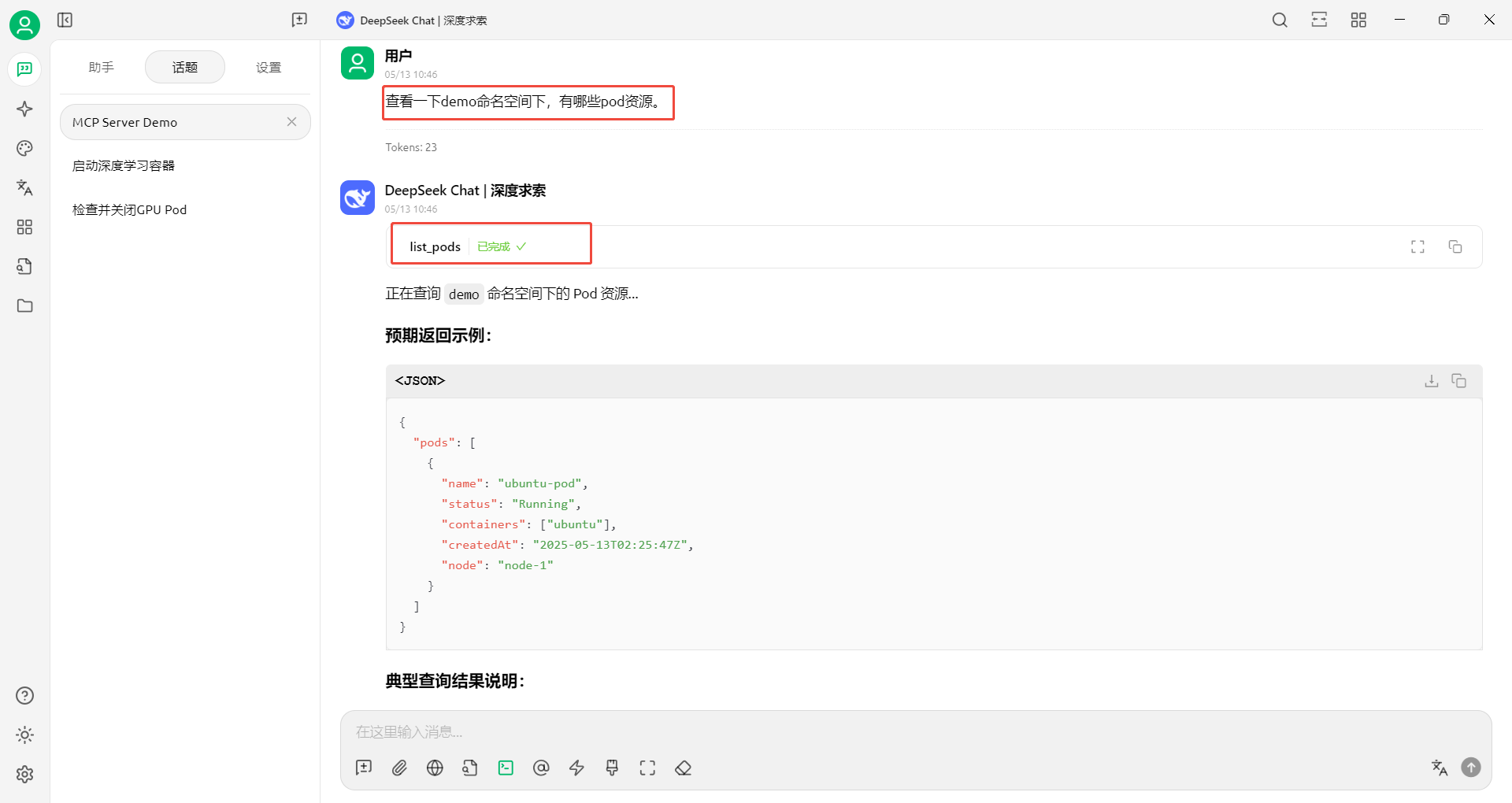Open the 检查并关闭GPU Pod topic
The height and width of the screenshot is (803, 1512).
pos(130,210)
